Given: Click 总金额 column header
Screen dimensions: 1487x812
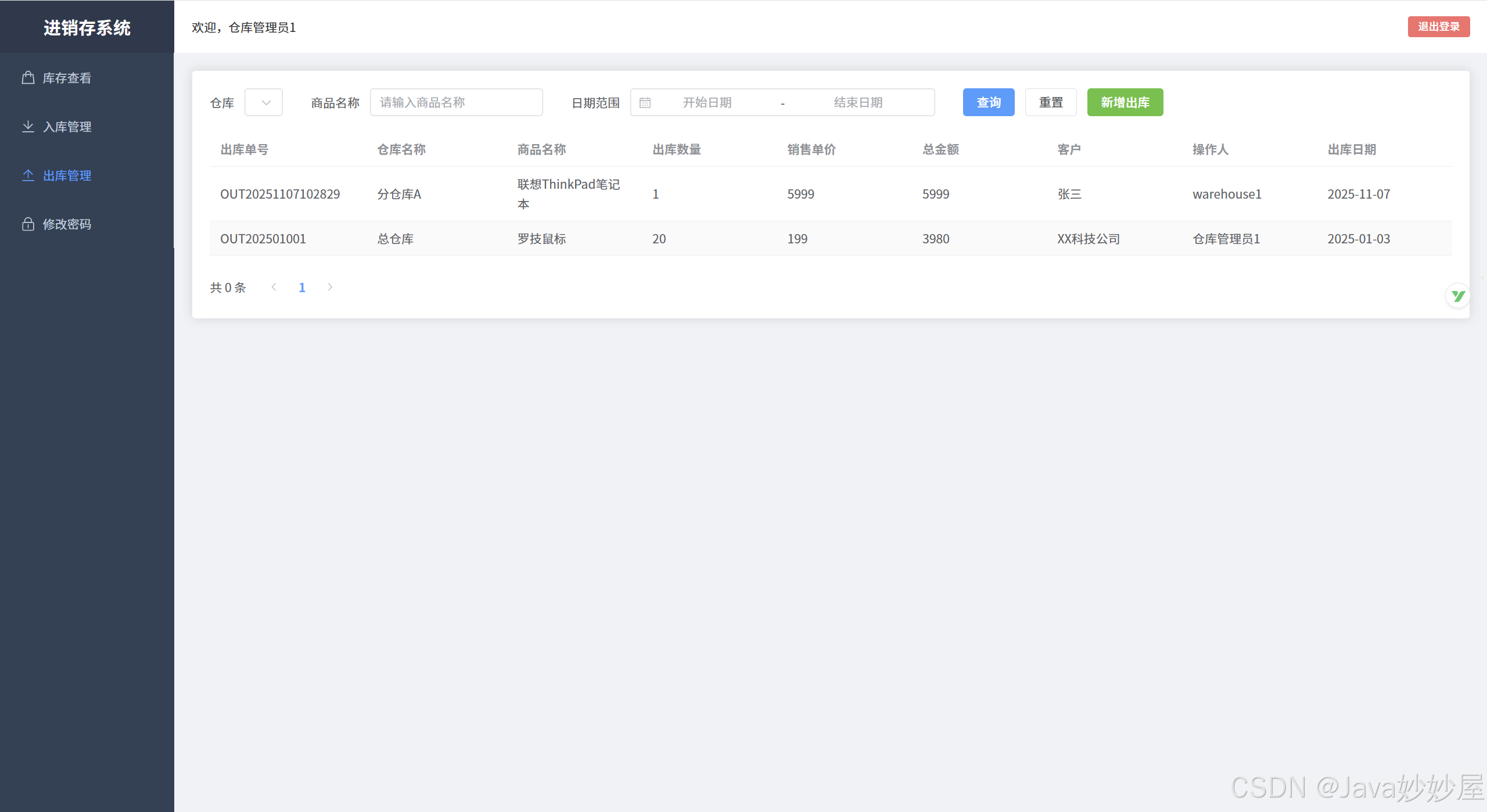Looking at the screenshot, I should tap(940, 149).
